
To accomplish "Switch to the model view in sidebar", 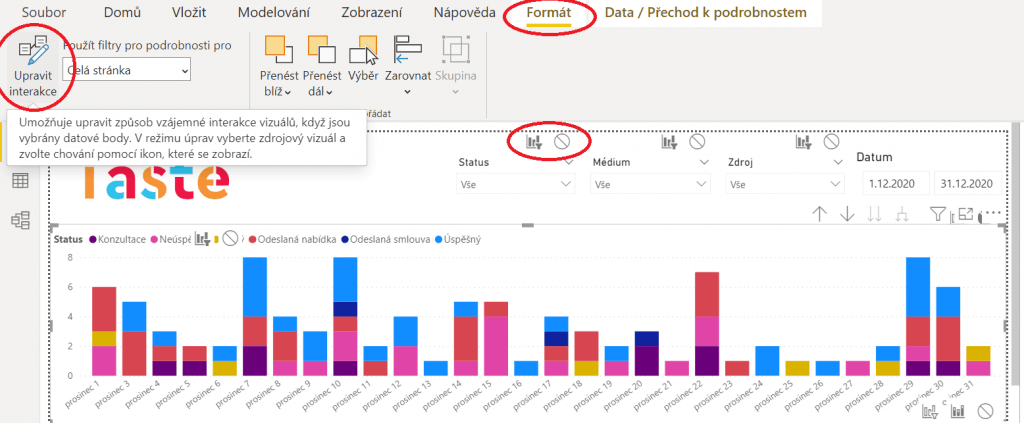I will click(20, 219).
